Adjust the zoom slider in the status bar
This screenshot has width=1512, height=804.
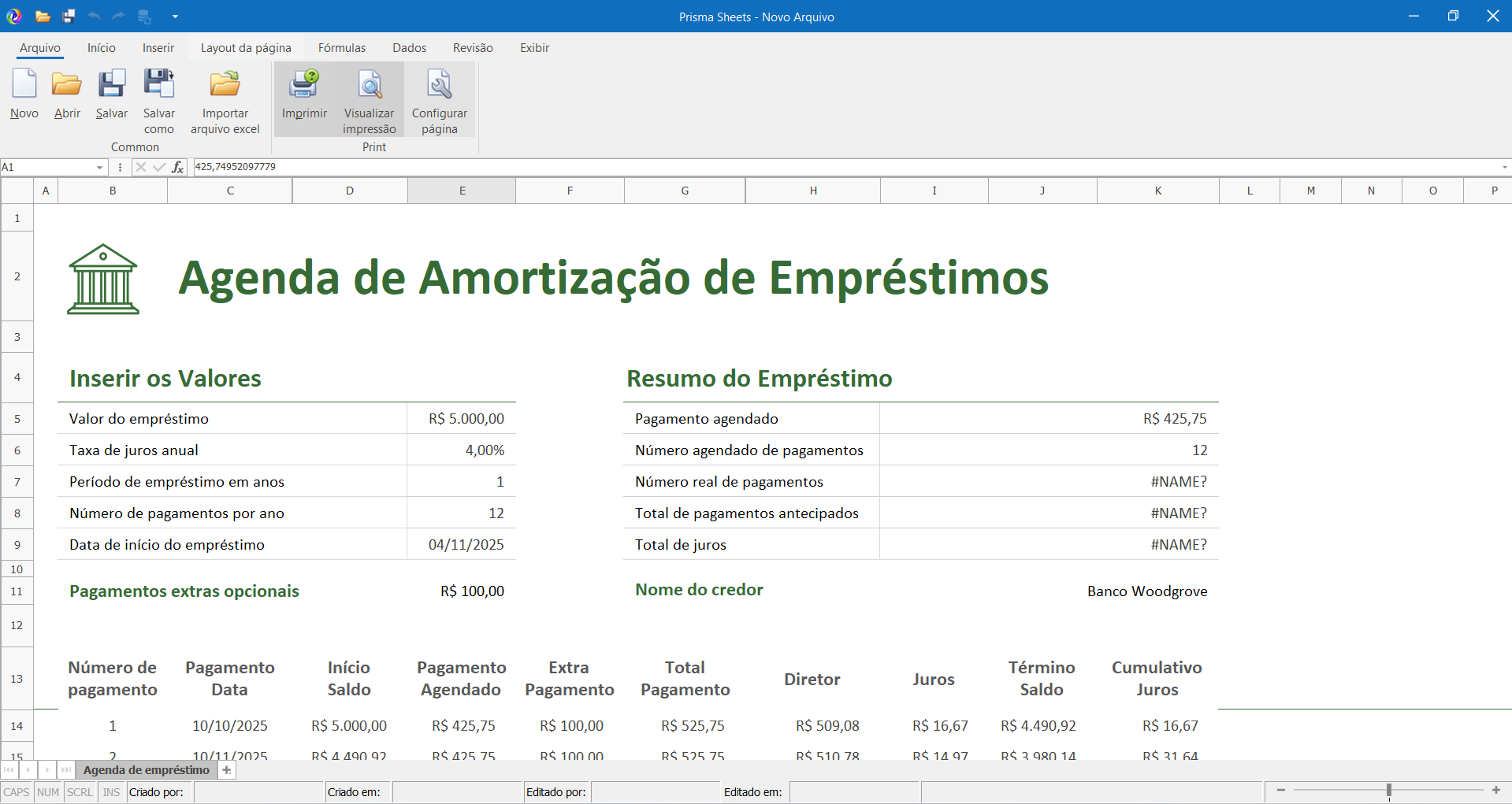point(1388,790)
